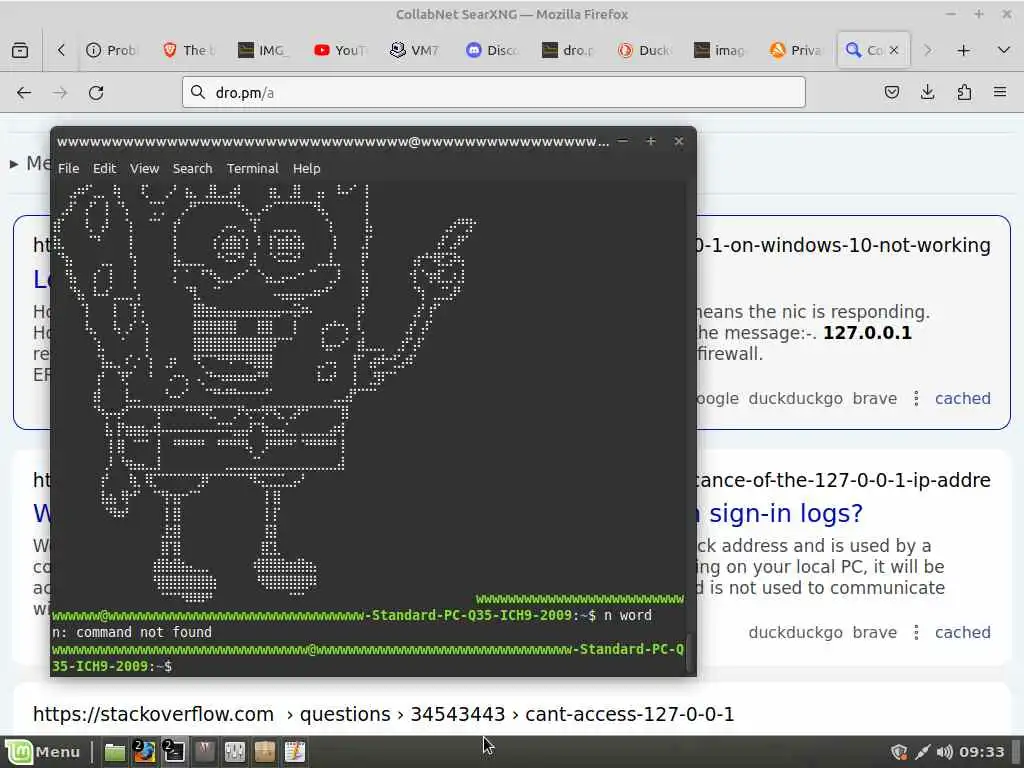Switch to the Priva tab
1024x768 pixels.
pyautogui.click(x=797, y=50)
